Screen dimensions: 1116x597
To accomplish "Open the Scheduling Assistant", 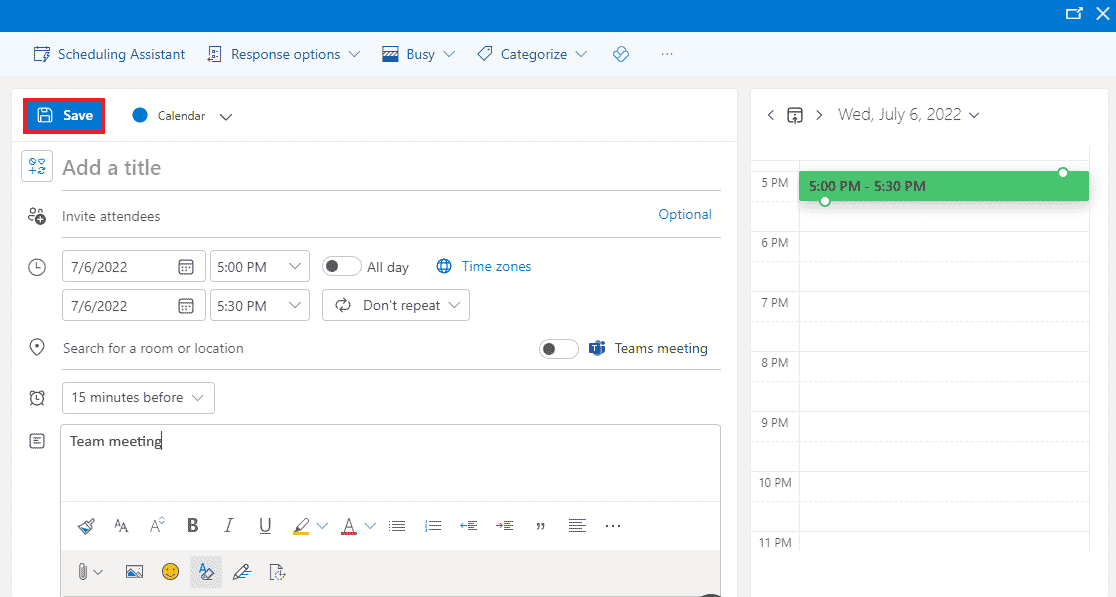I will coord(109,54).
